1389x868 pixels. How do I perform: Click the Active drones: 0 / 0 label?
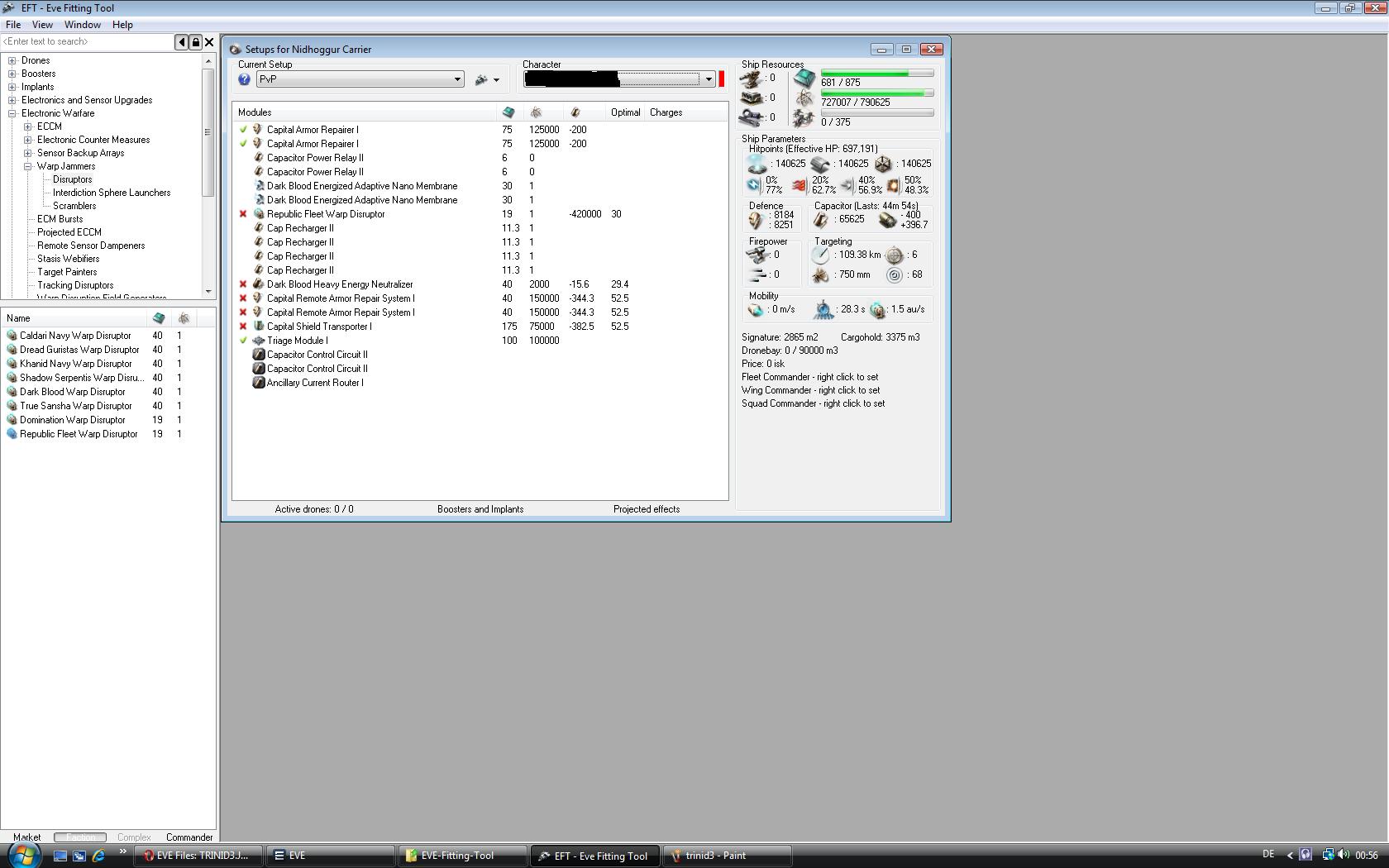[314, 509]
